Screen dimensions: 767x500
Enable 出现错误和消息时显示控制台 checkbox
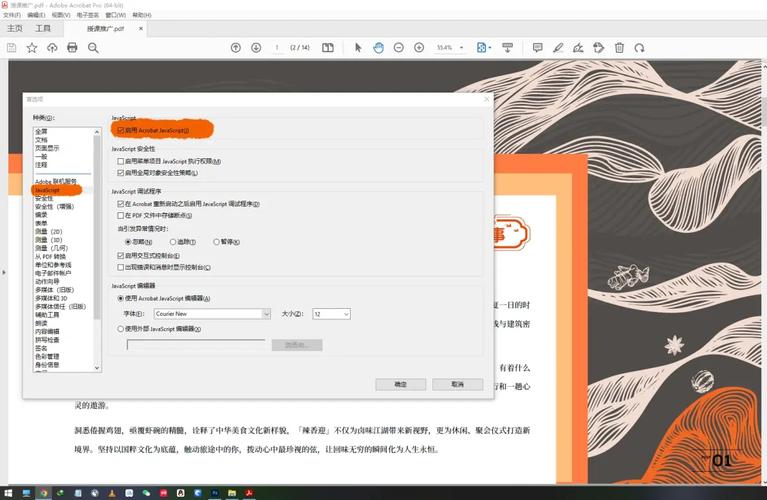pyautogui.click(x=120, y=267)
